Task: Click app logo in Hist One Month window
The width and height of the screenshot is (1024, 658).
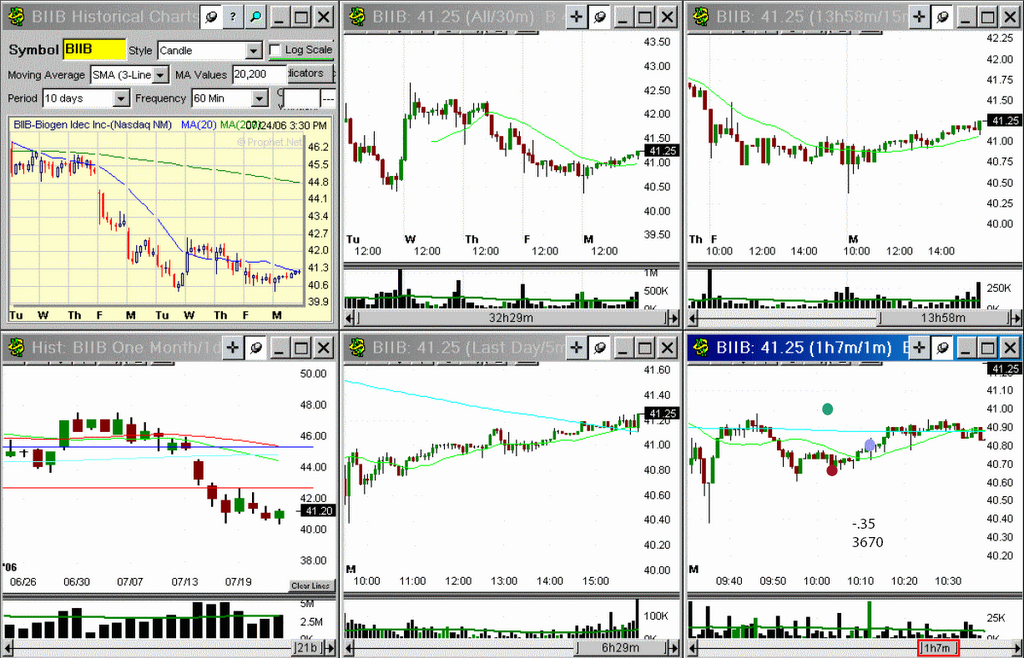Action: (17, 347)
